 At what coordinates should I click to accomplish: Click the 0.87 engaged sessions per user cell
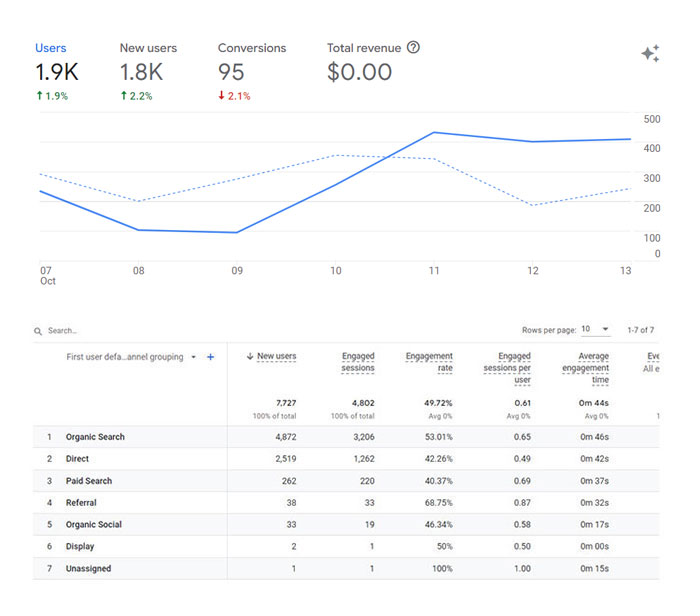tap(522, 503)
